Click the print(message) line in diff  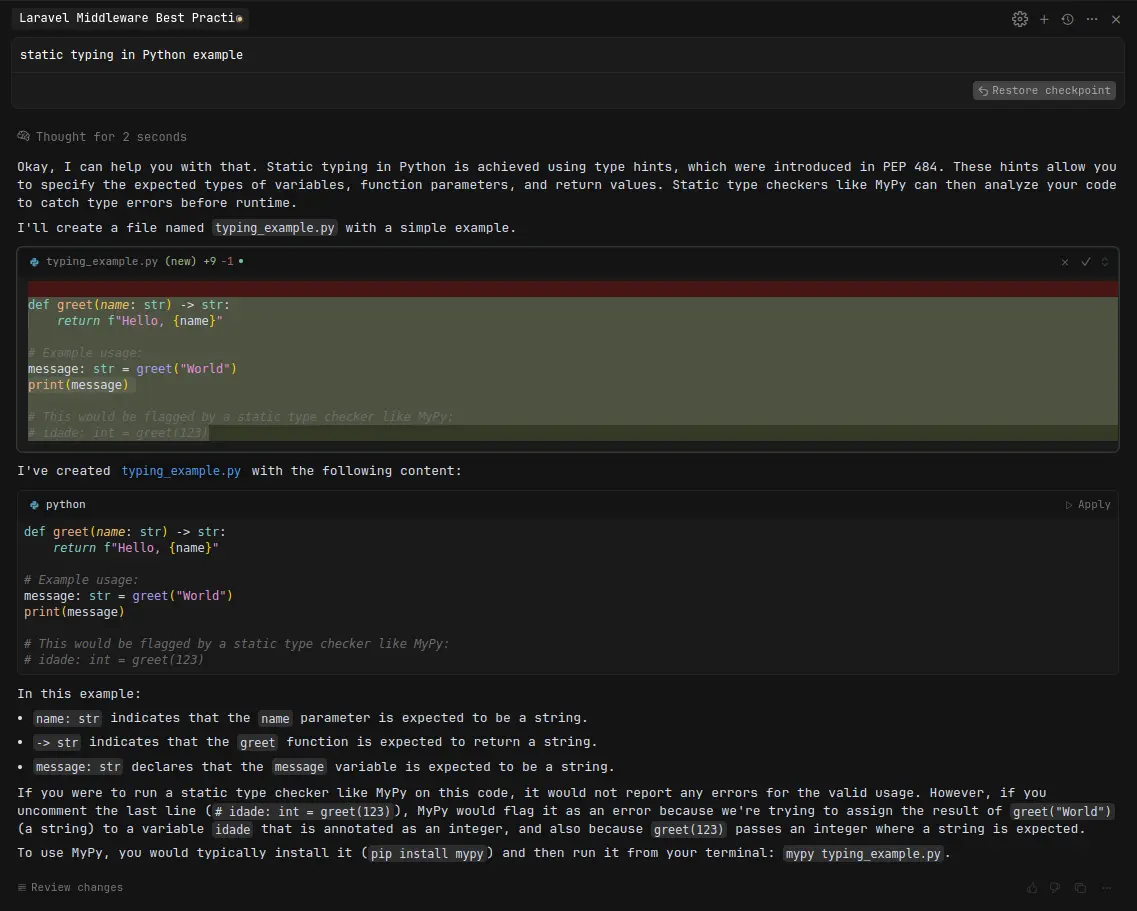pyautogui.click(x=78, y=385)
